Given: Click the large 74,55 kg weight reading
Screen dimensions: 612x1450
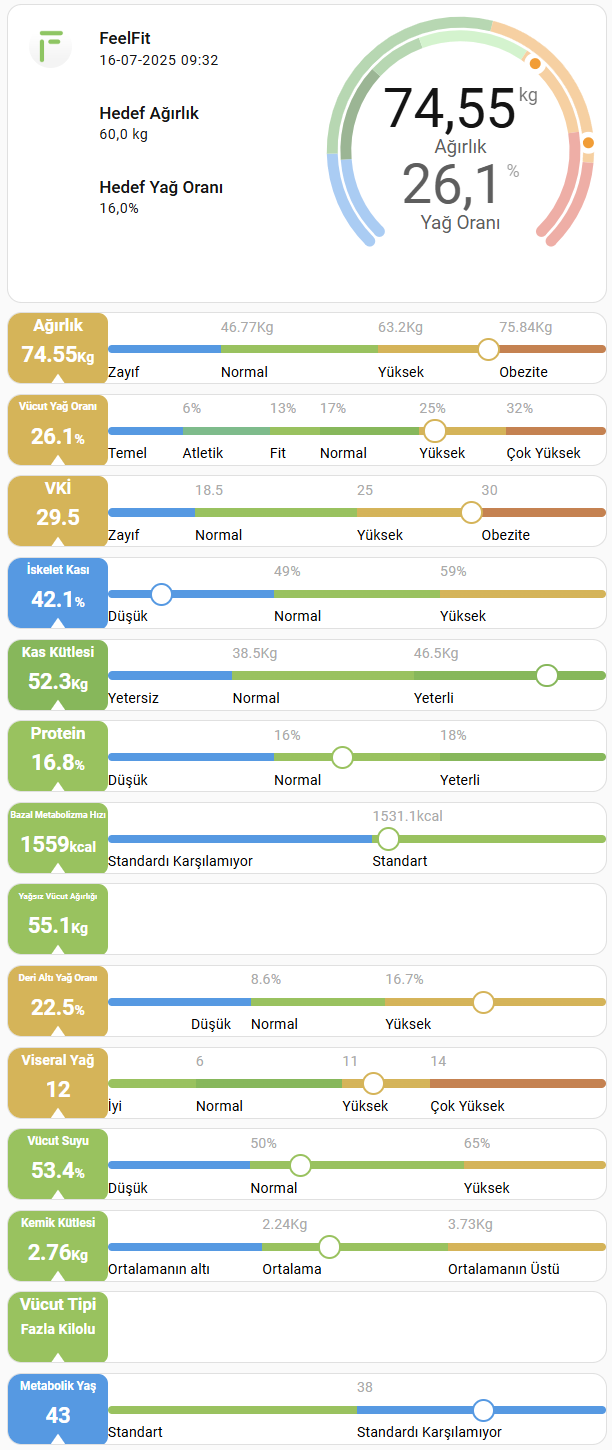Looking at the screenshot, I should pos(451,109).
